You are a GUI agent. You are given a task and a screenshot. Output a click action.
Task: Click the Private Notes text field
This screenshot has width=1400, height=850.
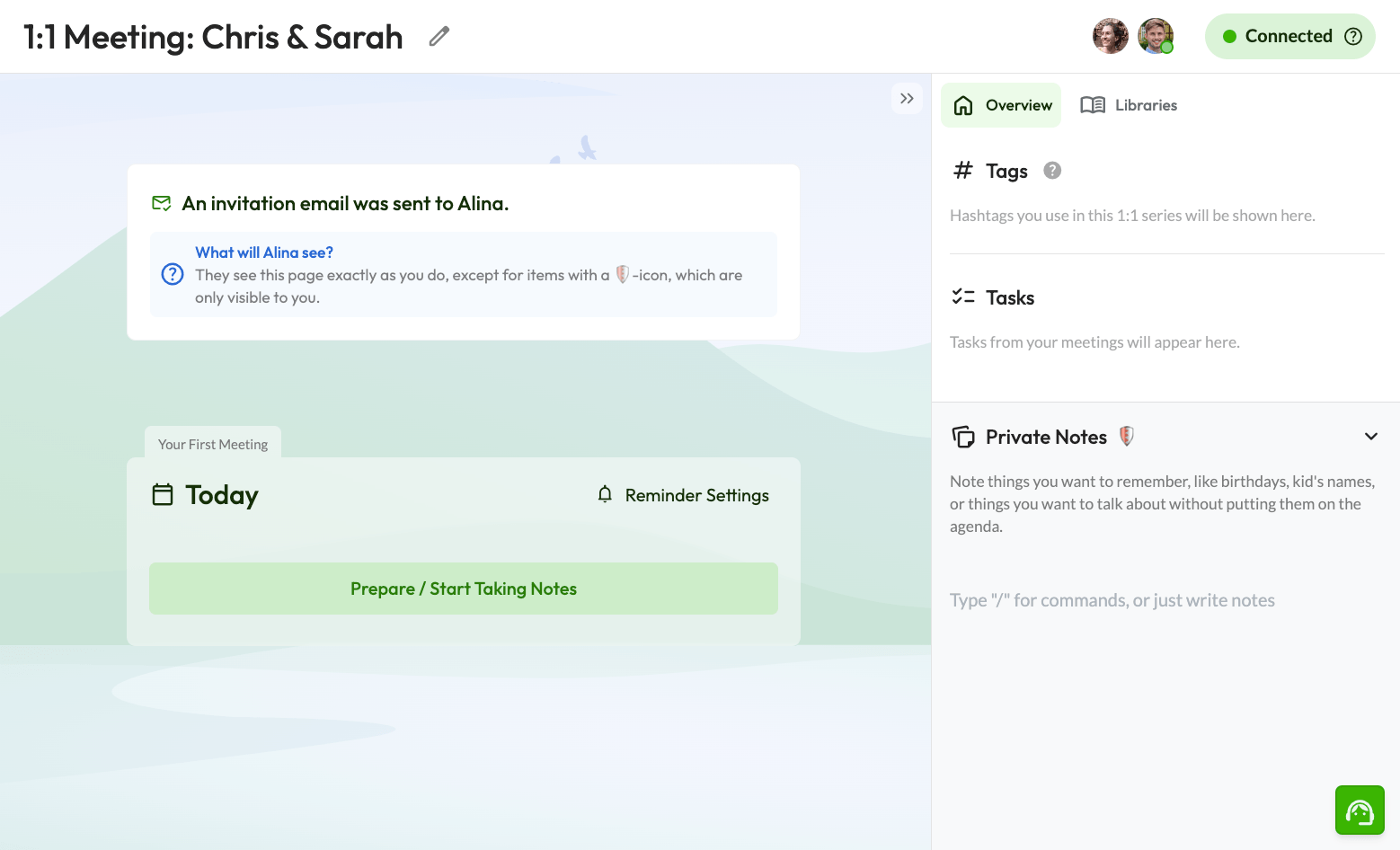click(x=1112, y=599)
